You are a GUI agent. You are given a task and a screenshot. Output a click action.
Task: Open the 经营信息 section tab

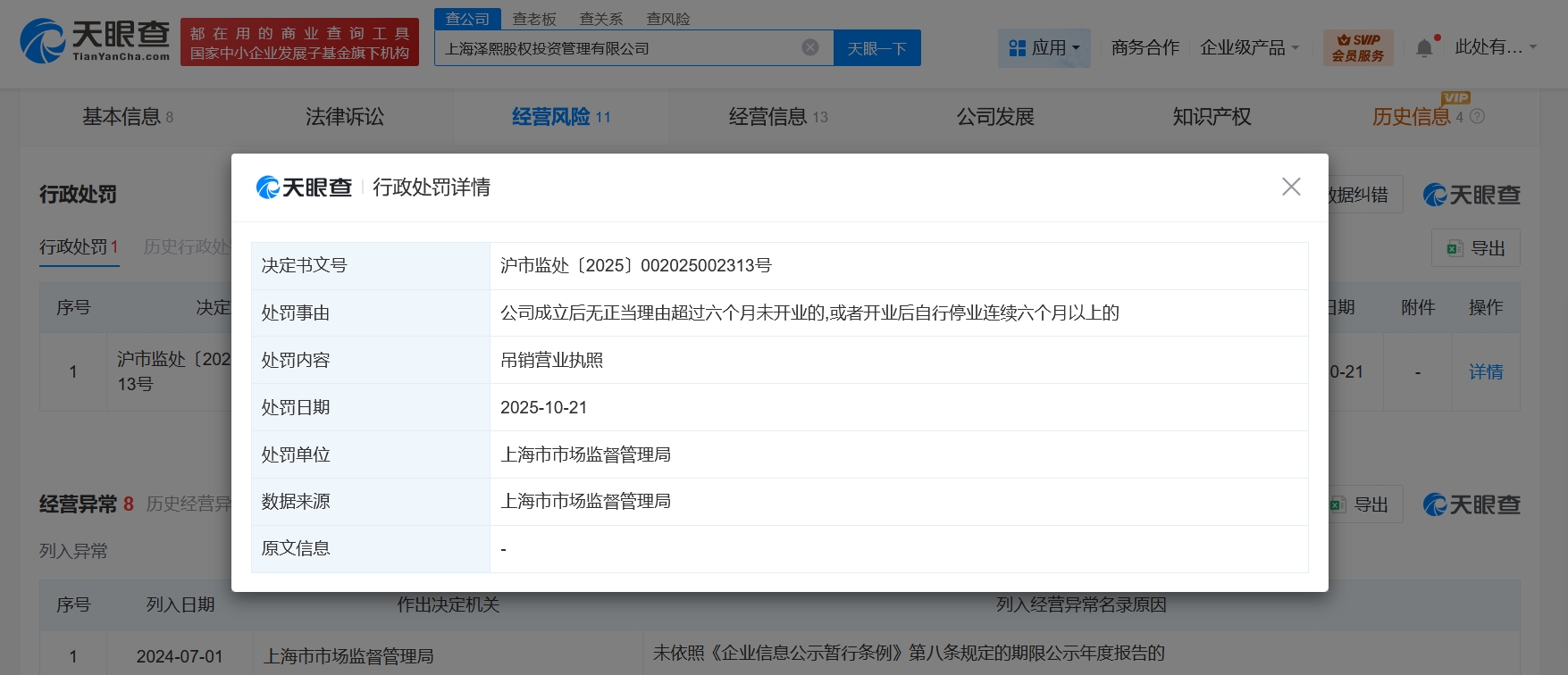777,117
